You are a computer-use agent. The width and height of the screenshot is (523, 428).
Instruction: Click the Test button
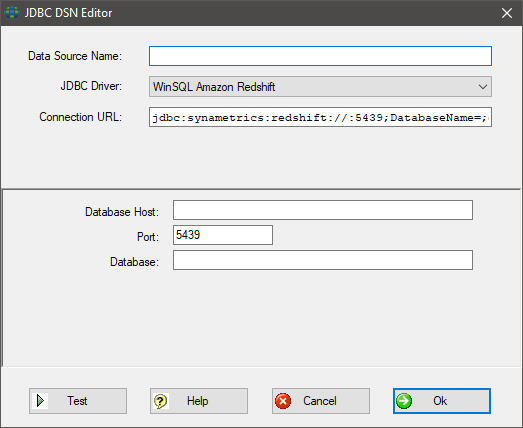[78, 401]
